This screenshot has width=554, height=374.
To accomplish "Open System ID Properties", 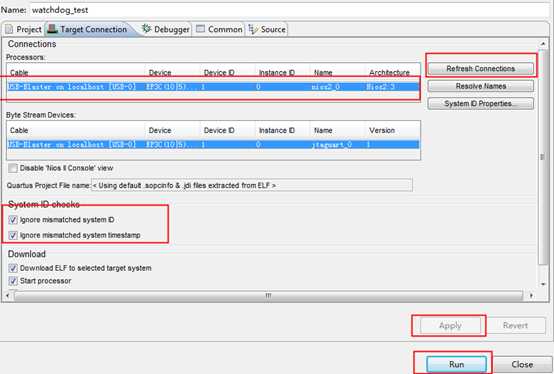I will [481, 103].
